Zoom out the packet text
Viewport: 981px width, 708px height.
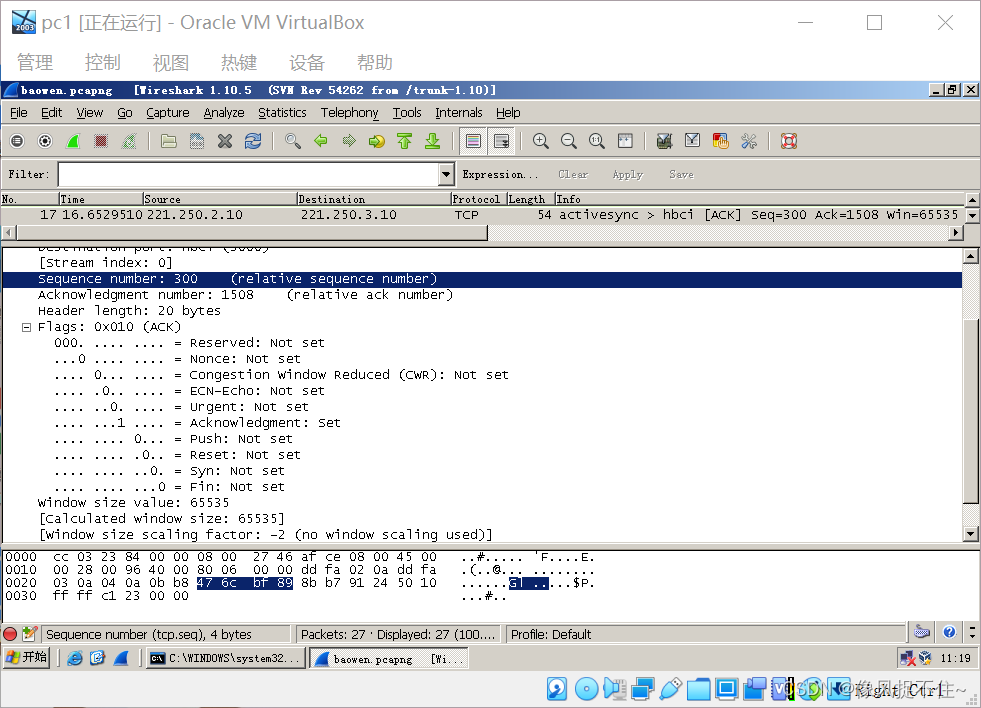569,141
